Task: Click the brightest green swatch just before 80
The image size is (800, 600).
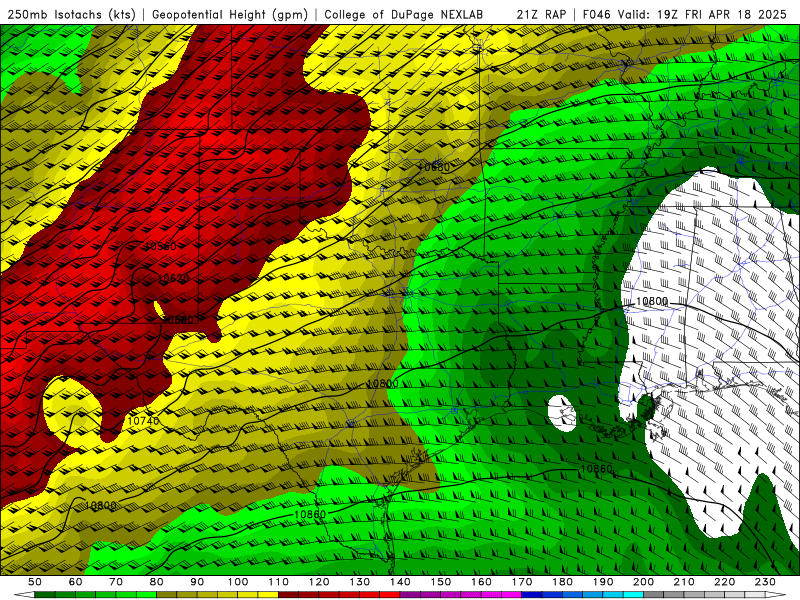Action: (x=146, y=594)
